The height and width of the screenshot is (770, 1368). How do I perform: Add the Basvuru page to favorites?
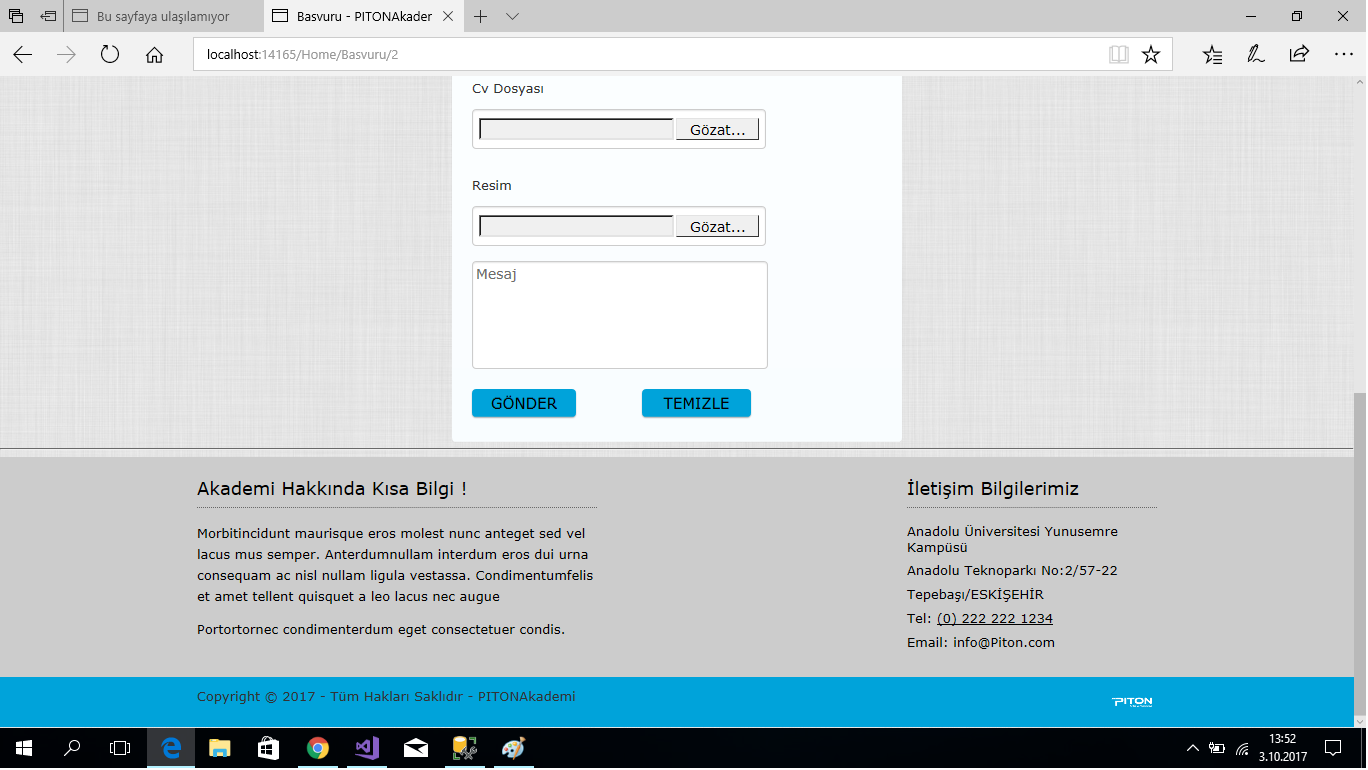click(1151, 54)
